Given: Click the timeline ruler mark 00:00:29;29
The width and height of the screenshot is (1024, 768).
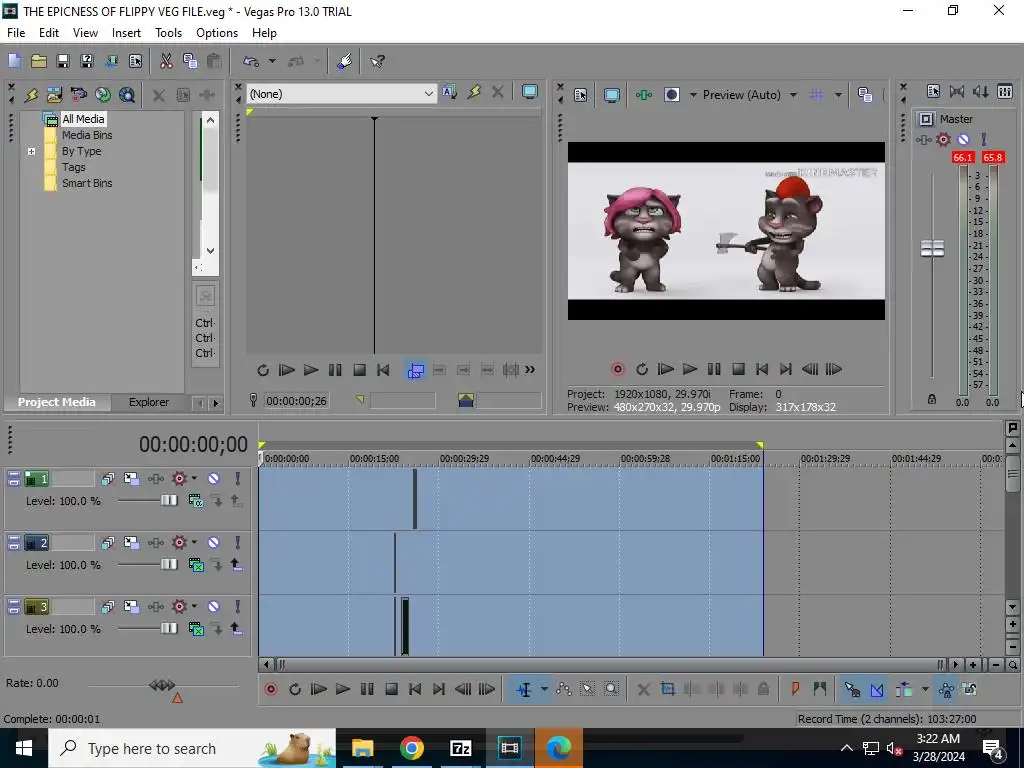Looking at the screenshot, I should (464, 458).
